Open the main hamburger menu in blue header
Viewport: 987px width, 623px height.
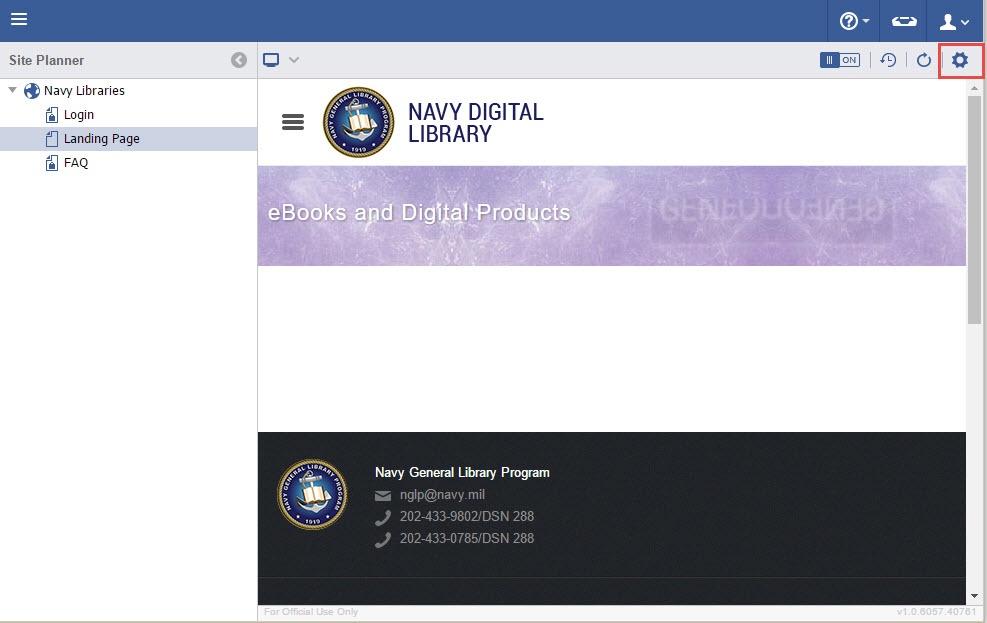click(19, 20)
